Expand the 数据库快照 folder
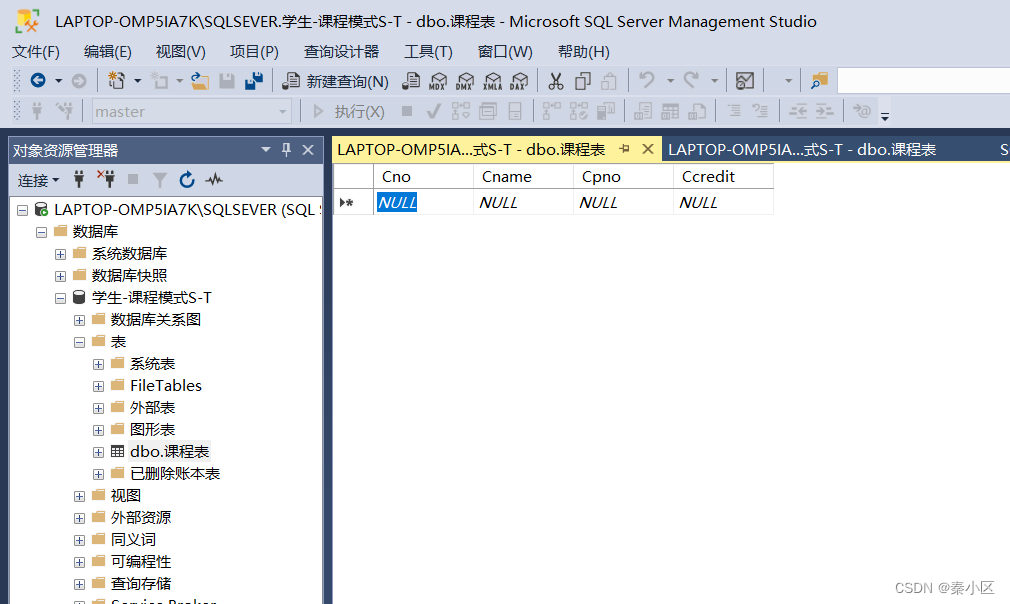The height and width of the screenshot is (604, 1010). click(x=61, y=276)
